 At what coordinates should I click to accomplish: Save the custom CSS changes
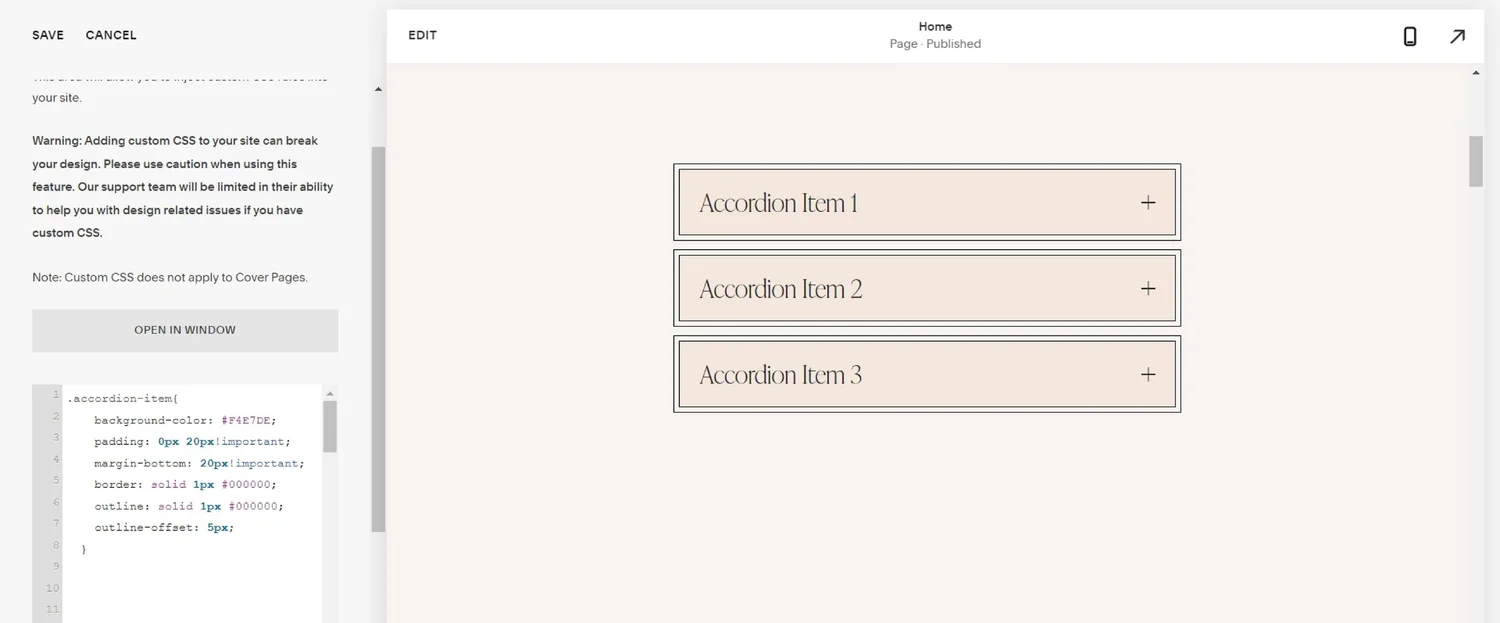(47, 35)
